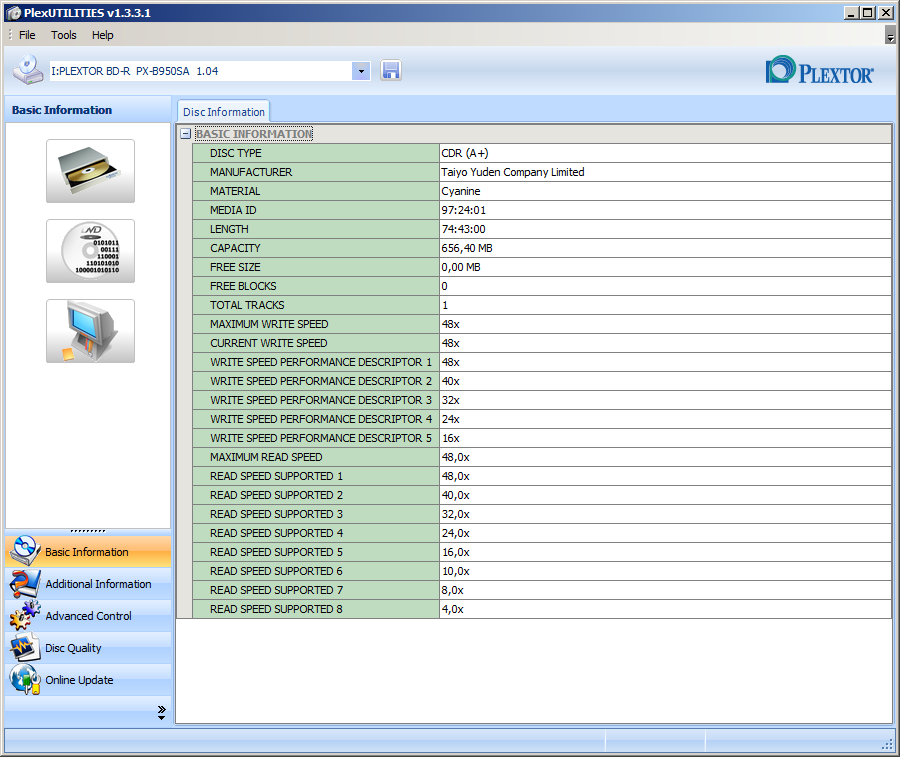900x757 pixels.
Task: Open the toolbar options arrow at menu bar end
Action: [x=890, y=37]
